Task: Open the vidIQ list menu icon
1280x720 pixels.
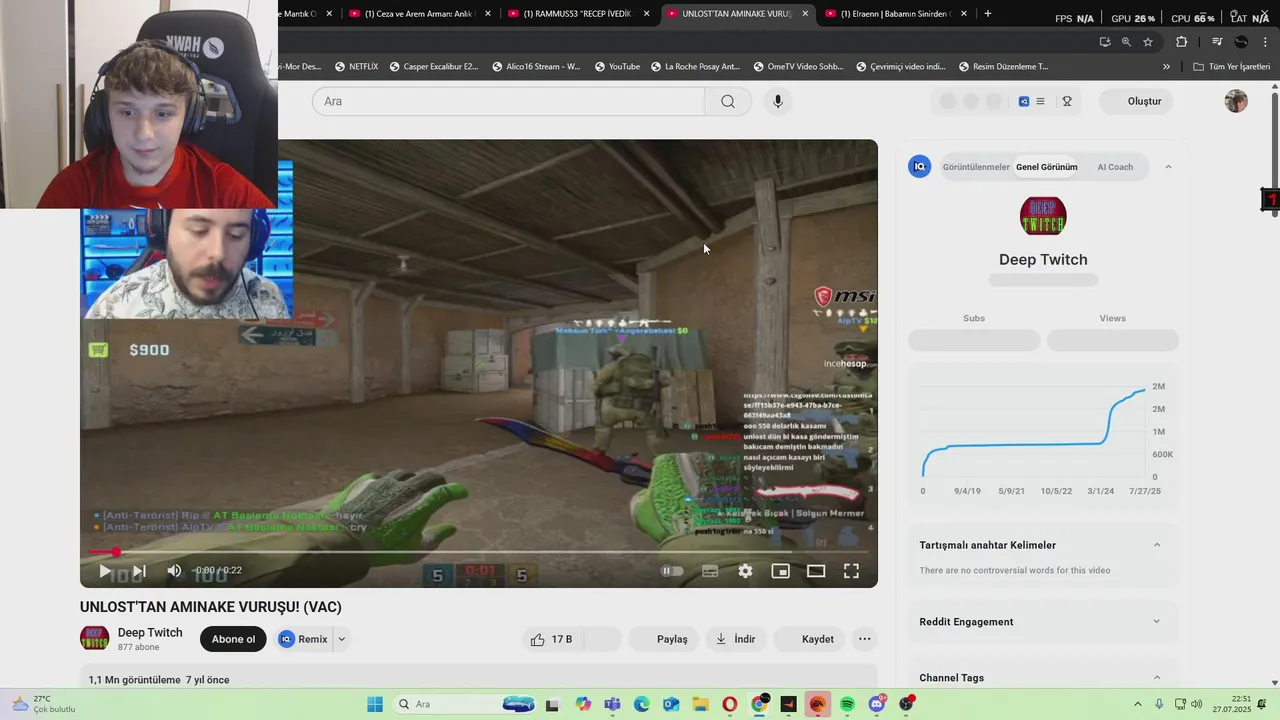Action: click(1040, 101)
